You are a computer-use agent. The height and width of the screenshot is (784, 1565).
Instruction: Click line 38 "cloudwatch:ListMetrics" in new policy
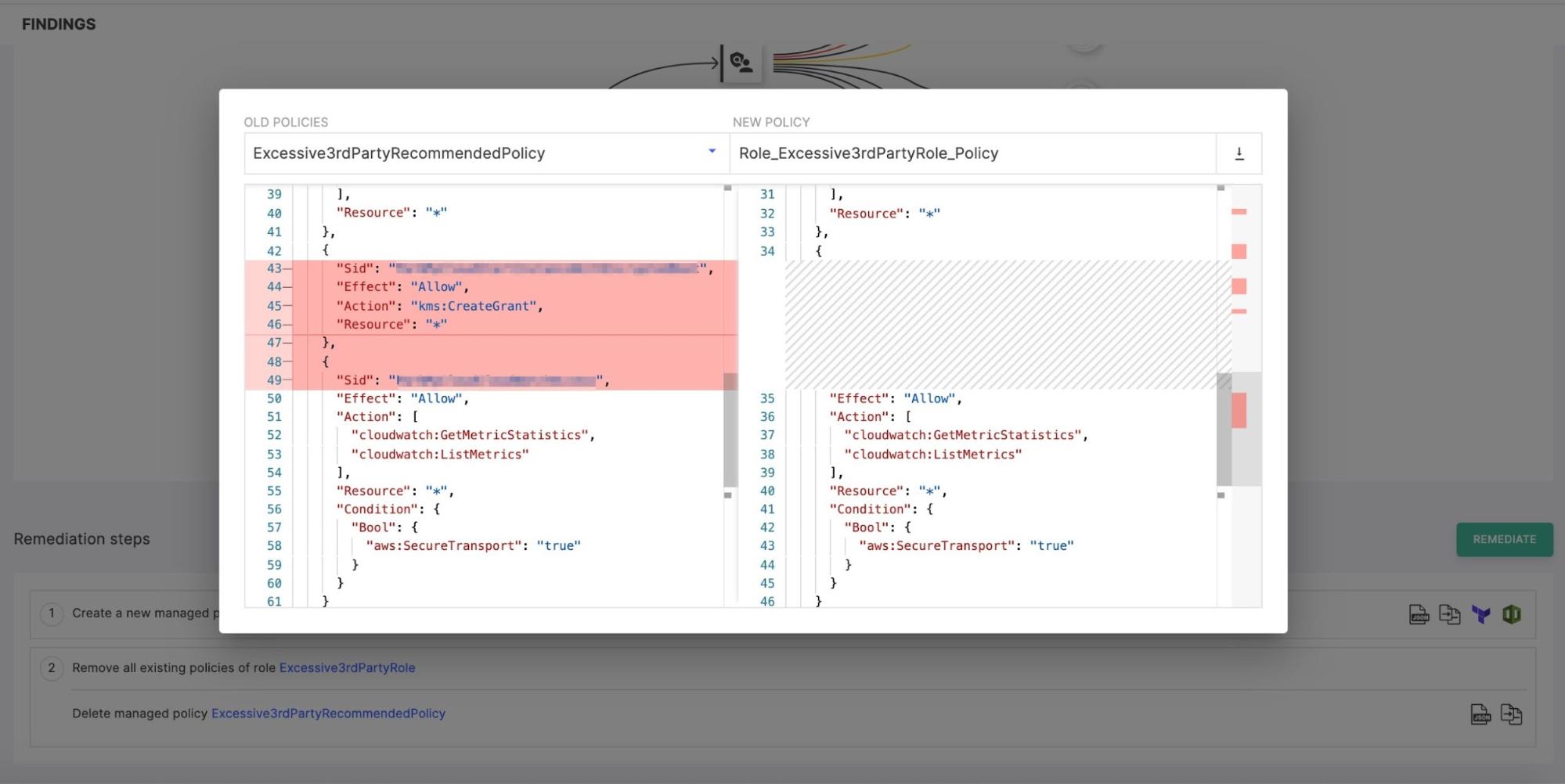(932, 454)
